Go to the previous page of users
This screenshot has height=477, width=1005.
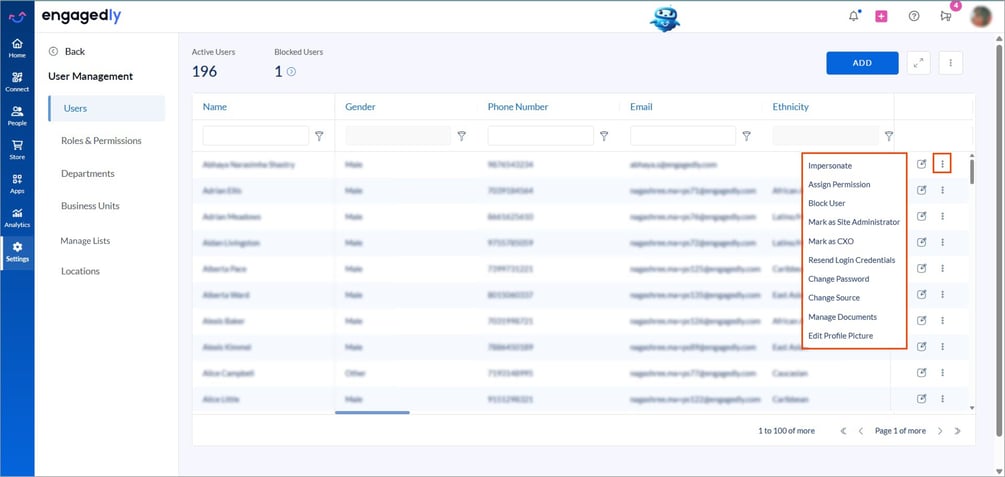pos(861,431)
